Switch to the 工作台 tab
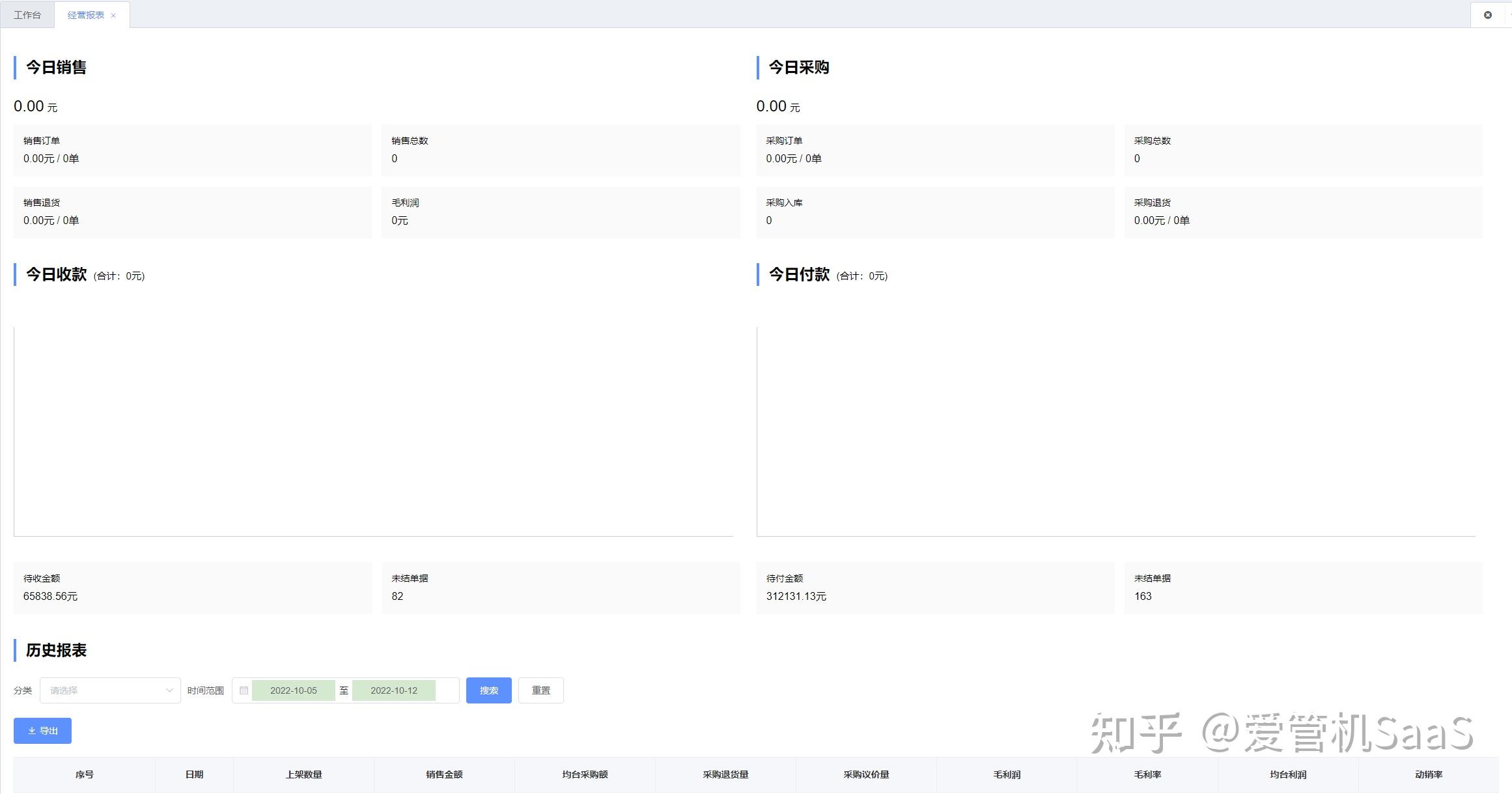 [27, 15]
